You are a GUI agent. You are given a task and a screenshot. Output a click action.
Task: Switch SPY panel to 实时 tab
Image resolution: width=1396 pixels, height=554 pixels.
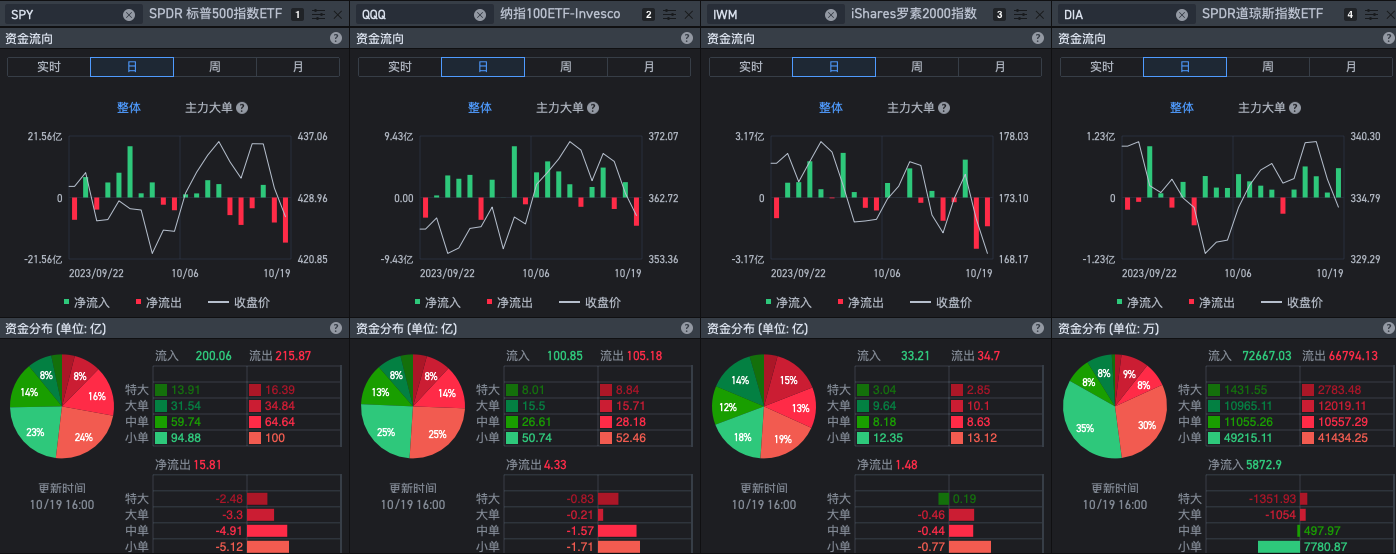coord(49,67)
